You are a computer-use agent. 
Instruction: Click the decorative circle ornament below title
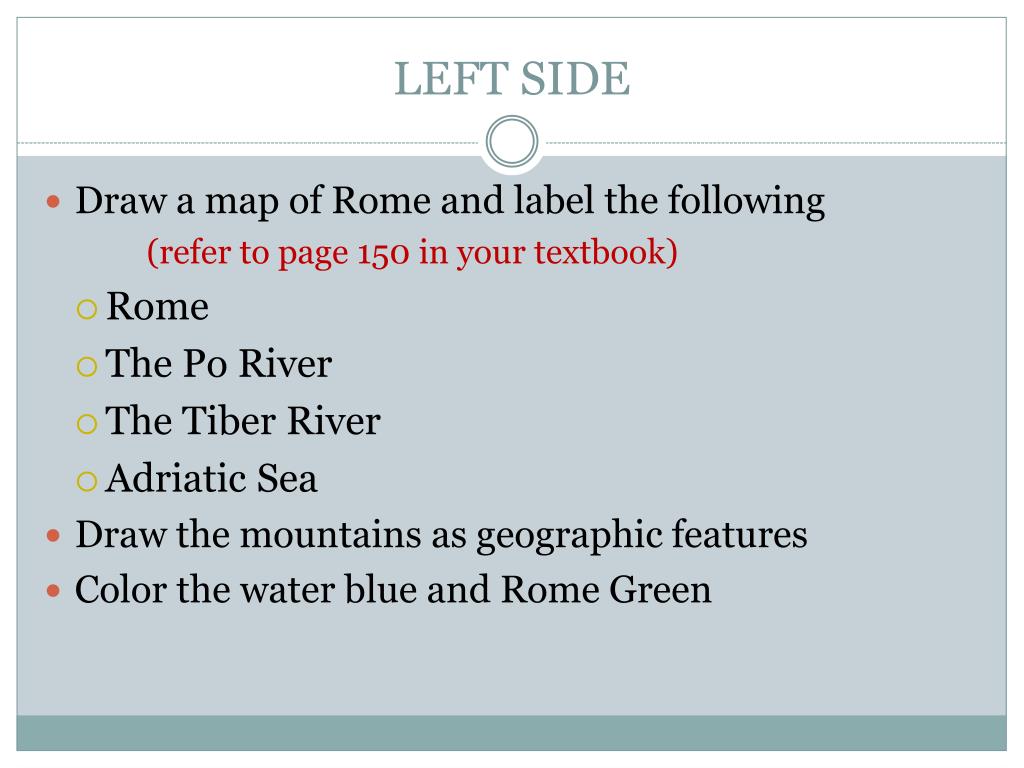(x=512, y=141)
